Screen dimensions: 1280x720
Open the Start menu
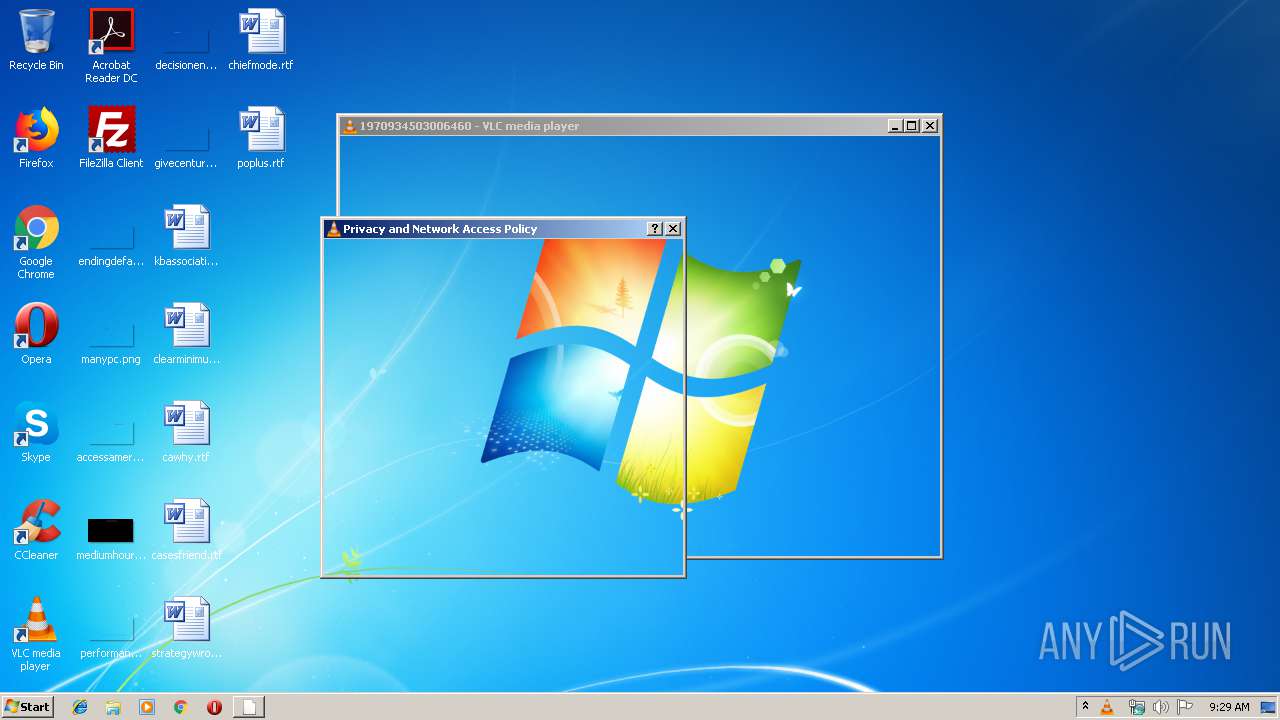click(27, 707)
